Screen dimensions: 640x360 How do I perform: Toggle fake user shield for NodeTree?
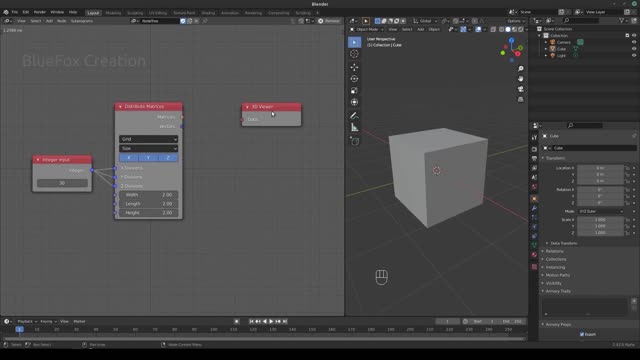[183, 21]
